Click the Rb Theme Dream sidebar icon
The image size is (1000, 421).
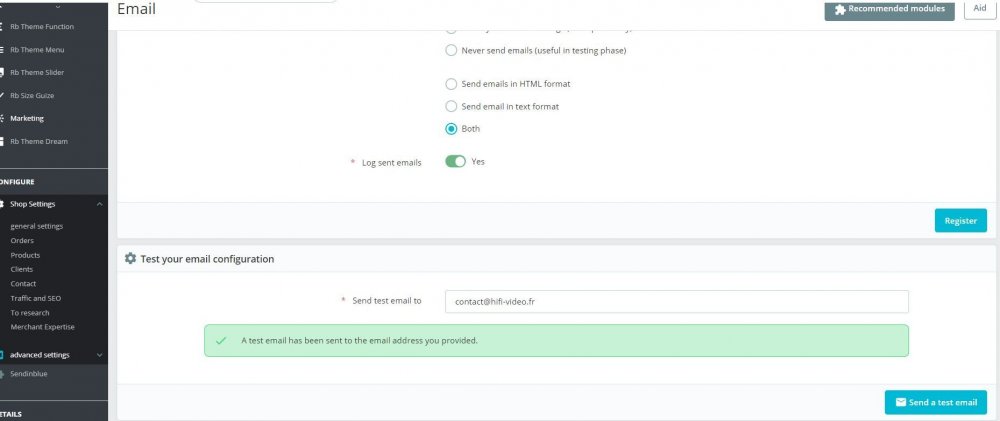click(3, 141)
